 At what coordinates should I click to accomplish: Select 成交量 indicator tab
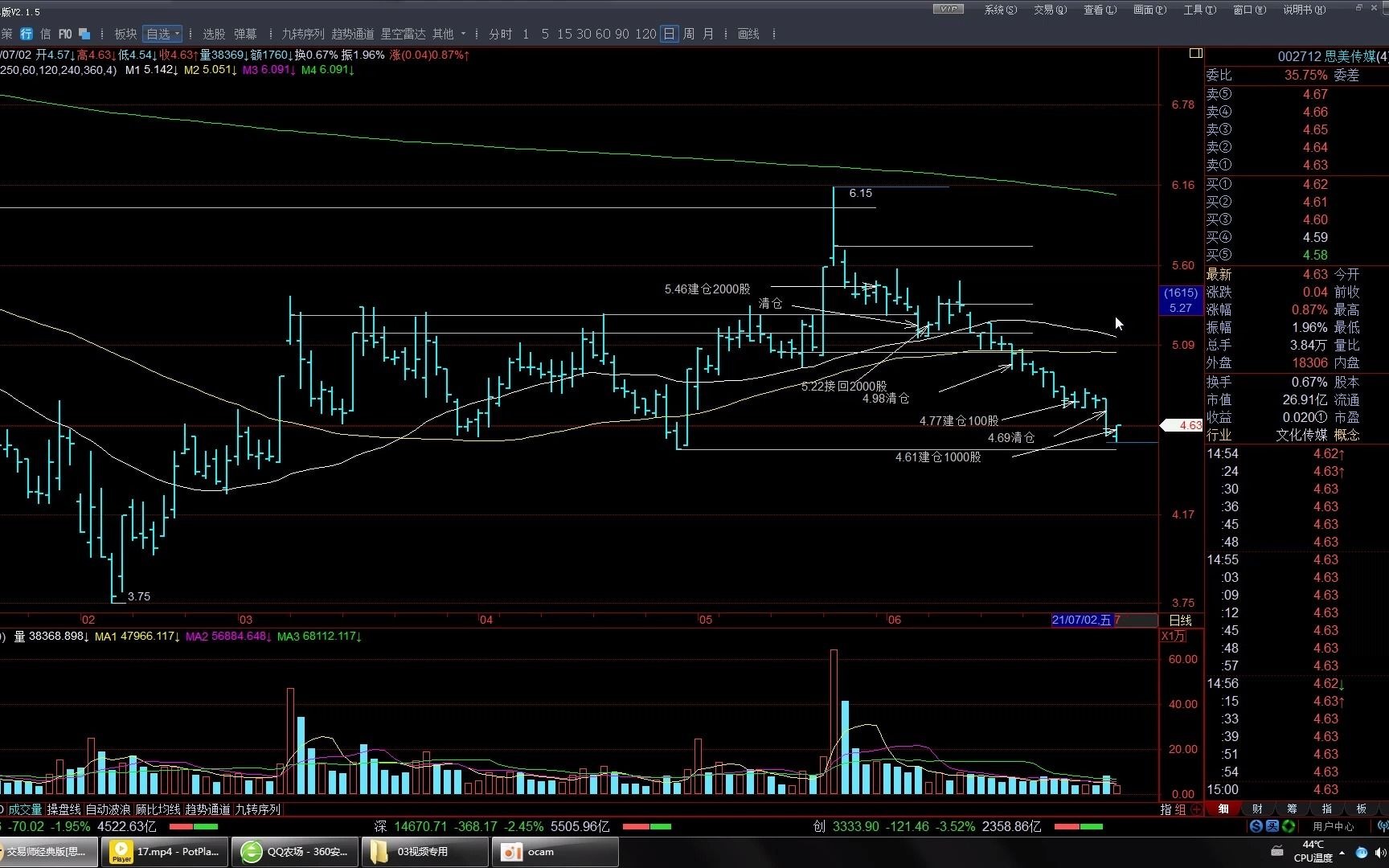(25, 809)
